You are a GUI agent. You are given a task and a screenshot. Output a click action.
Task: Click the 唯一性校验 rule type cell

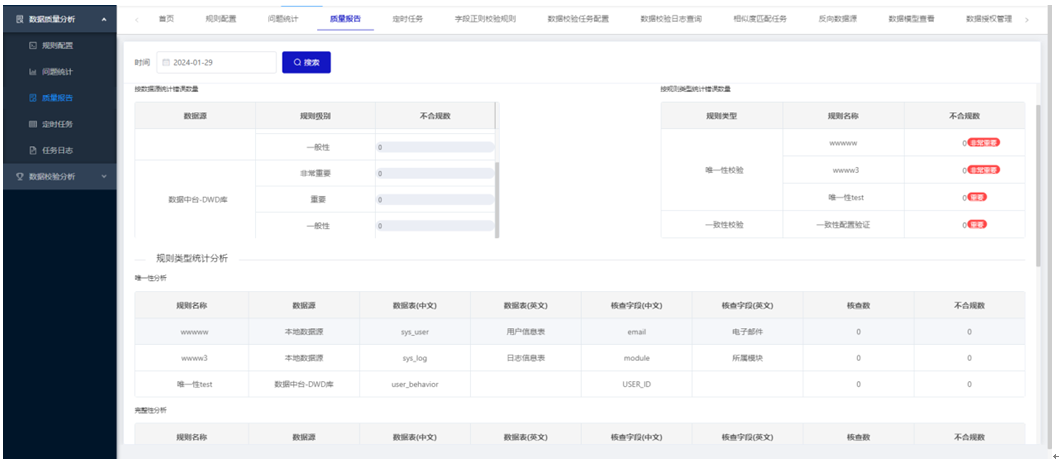click(x=721, y=170)
